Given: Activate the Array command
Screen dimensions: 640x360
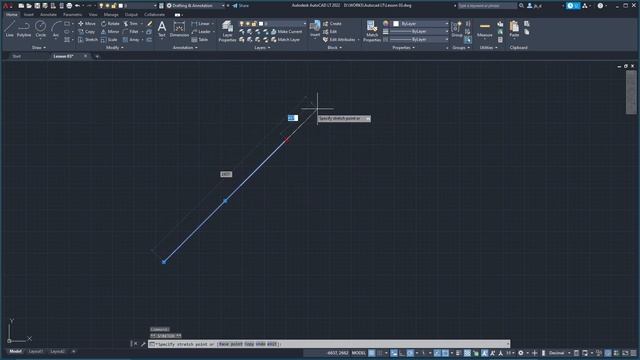Looking at the screenshot, I should (131, 40).
